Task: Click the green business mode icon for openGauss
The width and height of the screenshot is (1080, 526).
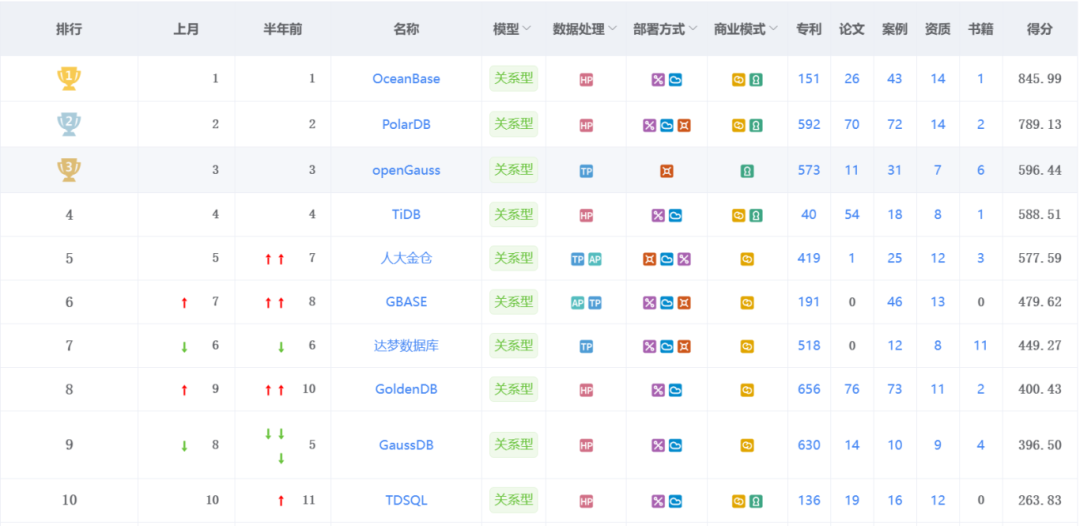Action: click(x=747, y=171)
